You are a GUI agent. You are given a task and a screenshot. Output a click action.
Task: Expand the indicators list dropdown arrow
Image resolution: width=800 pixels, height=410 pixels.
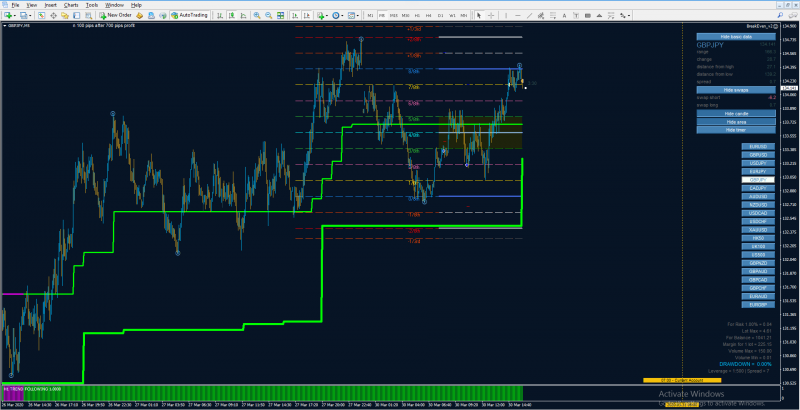click(327, 15)
